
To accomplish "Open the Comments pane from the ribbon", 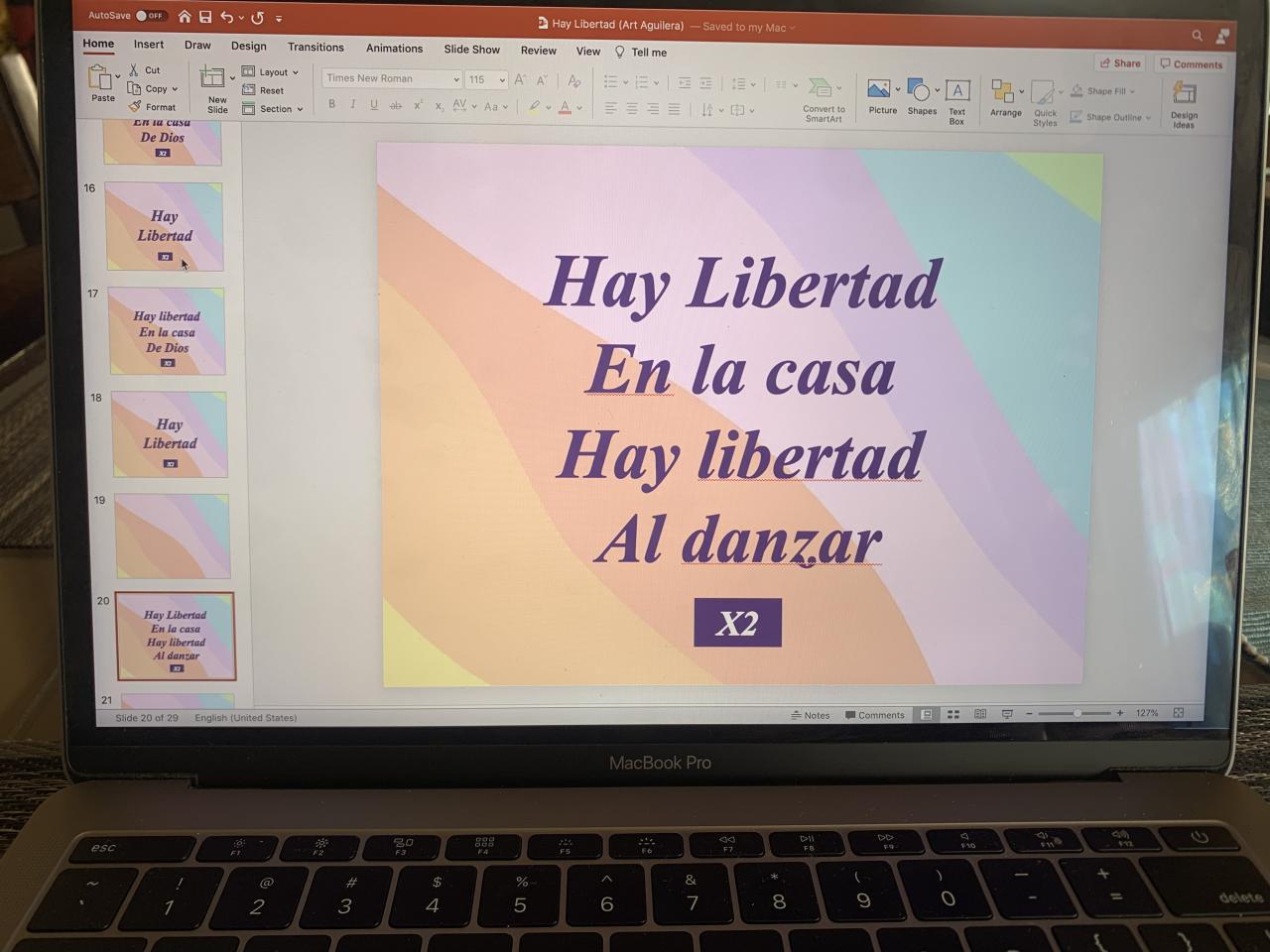I will tap(1192, 64).
